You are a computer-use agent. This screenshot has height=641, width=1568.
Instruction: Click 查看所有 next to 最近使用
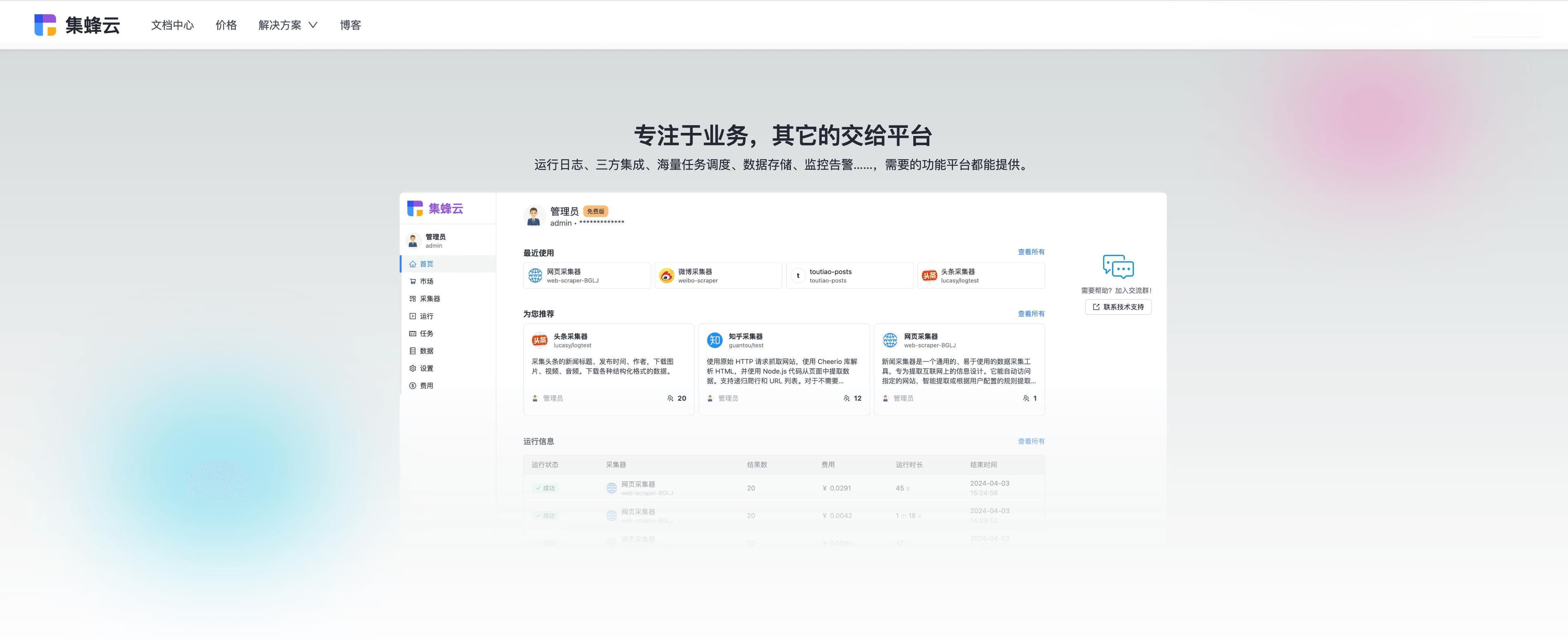pyautogui.click(x=1031, y=252)
